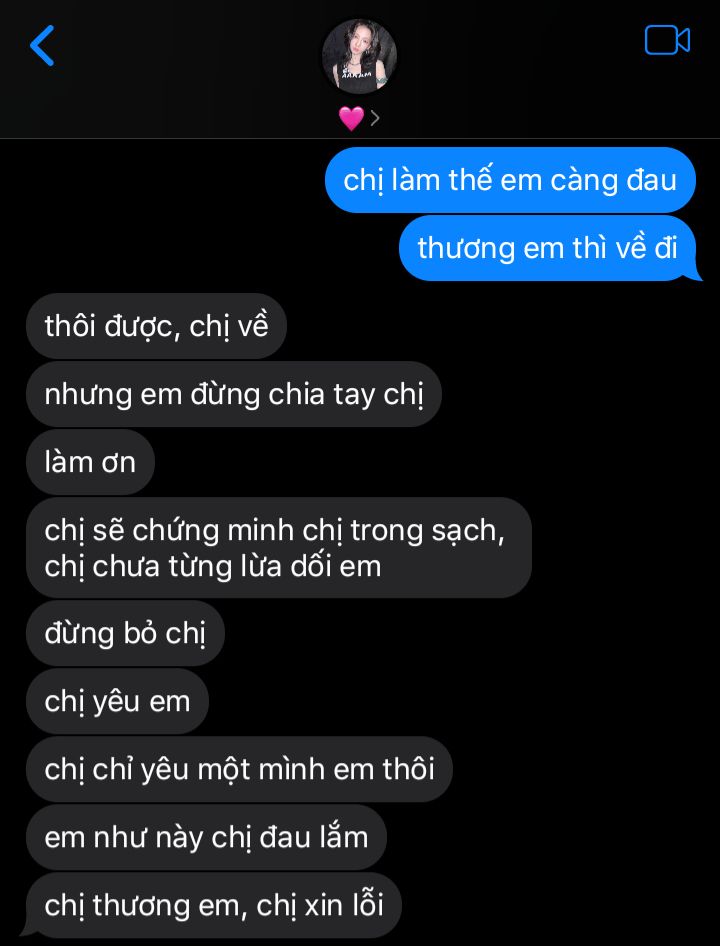Tap 'chị chỉ yêu một mình em thôi' message
Viewport: 720px width, 946px height.
pos(239,769)
